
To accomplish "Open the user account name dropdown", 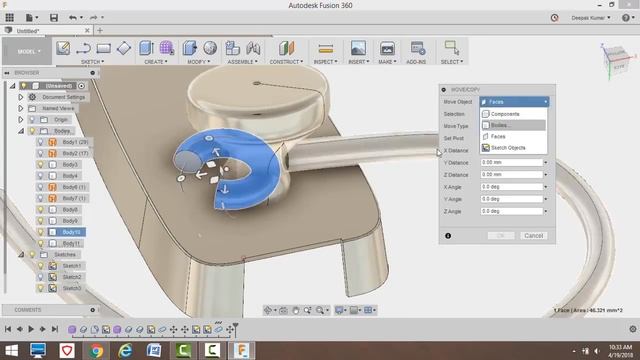I will 591,18.
